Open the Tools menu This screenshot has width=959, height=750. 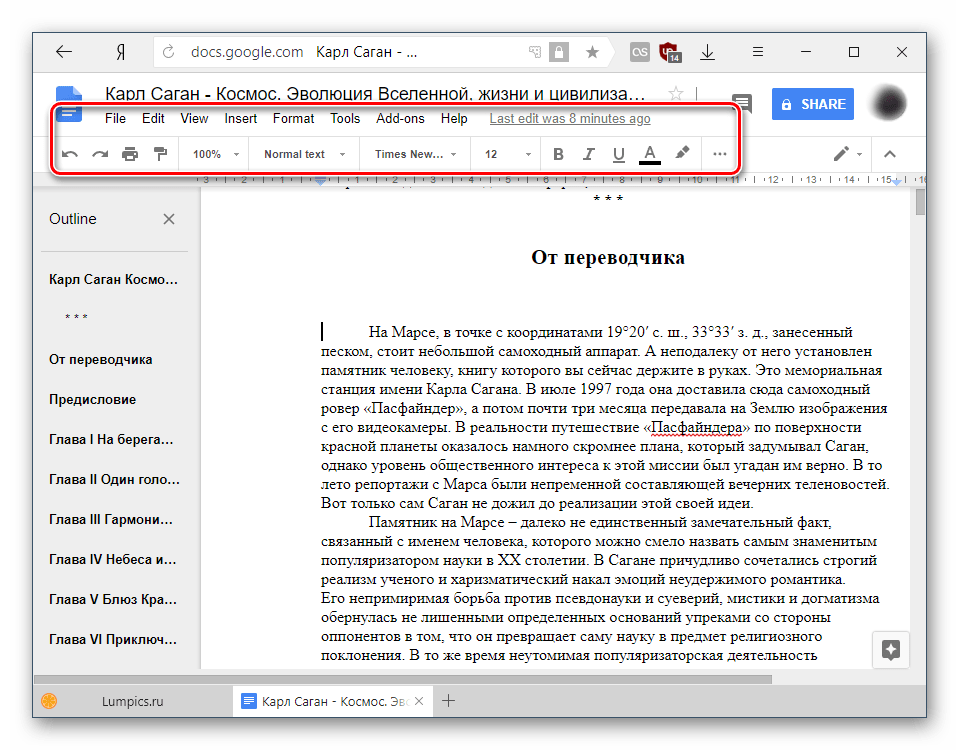click(x=345, y=119)
